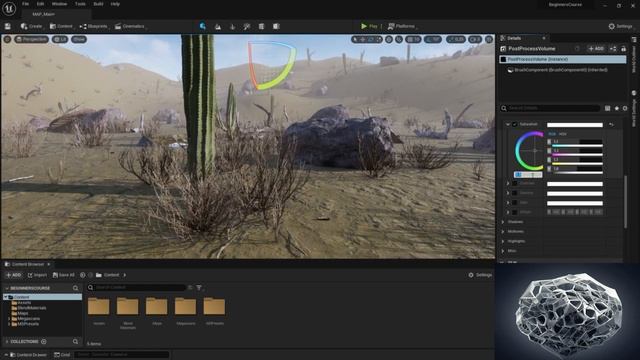Viewport: 640px width, 360px height.
Task: Toggle the Offset override checkbox
Action: pos(515,212)
